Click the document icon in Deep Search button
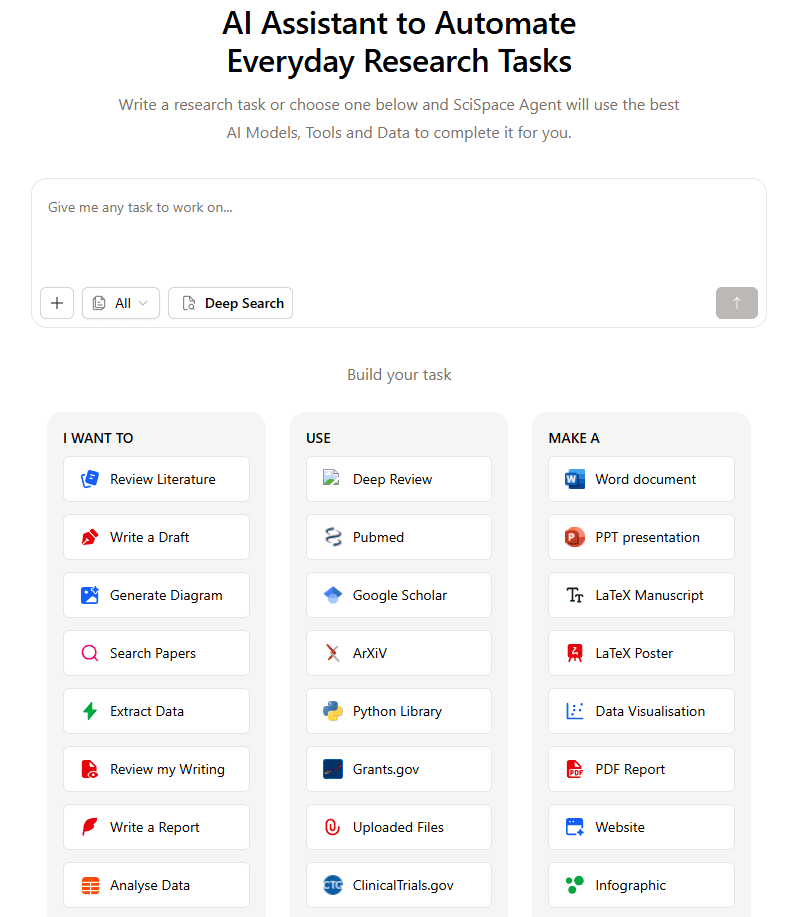The height and width of the screenshot is (917, 790). [x=189, y=303]
